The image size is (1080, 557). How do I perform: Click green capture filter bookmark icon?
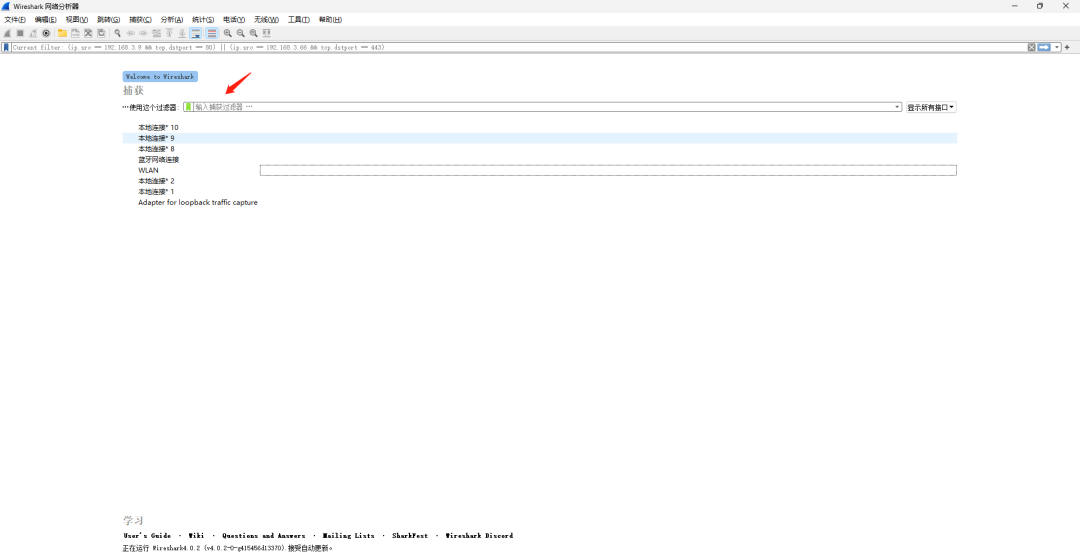click(188, 107)
